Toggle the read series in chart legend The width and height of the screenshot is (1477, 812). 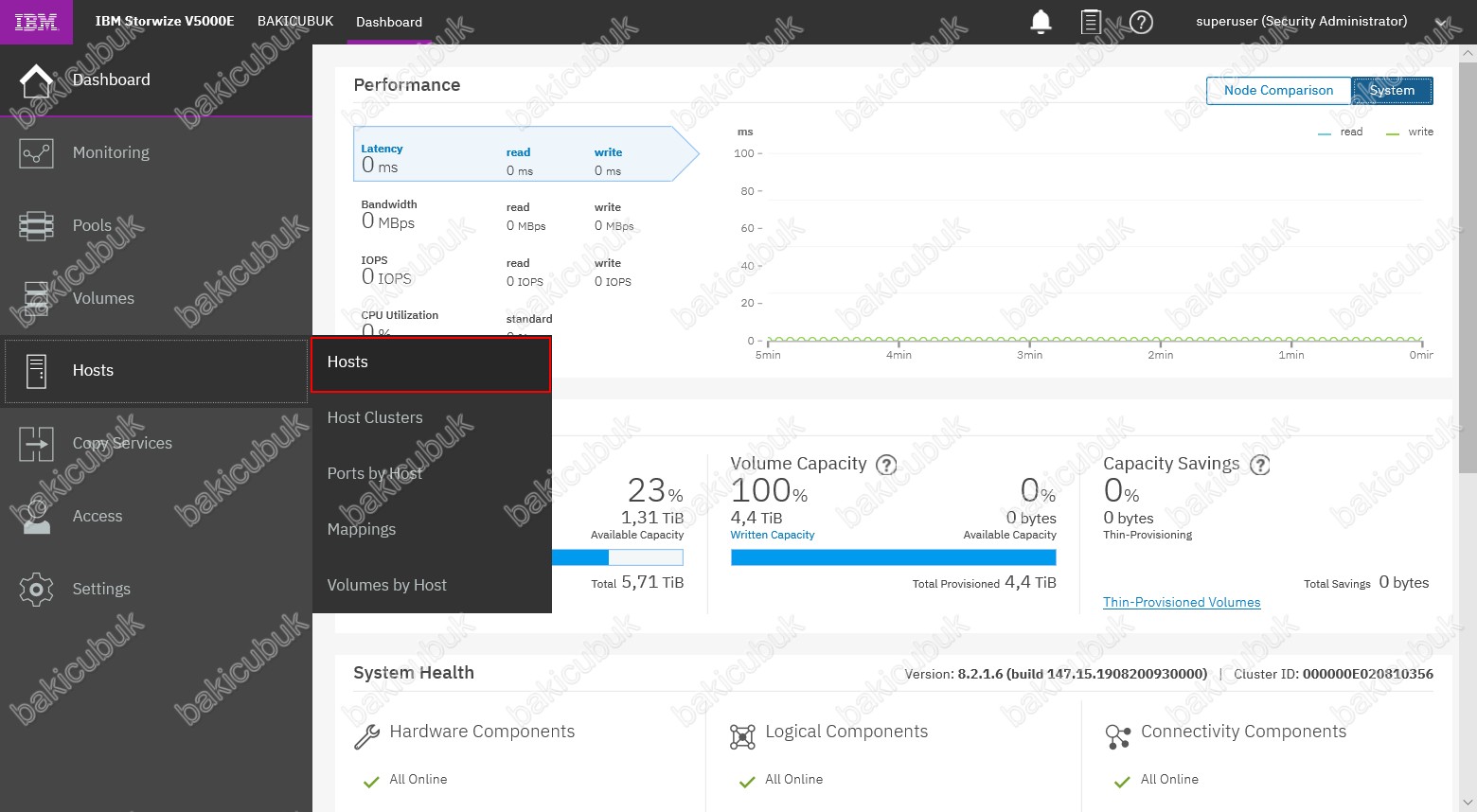(1340, 132)
